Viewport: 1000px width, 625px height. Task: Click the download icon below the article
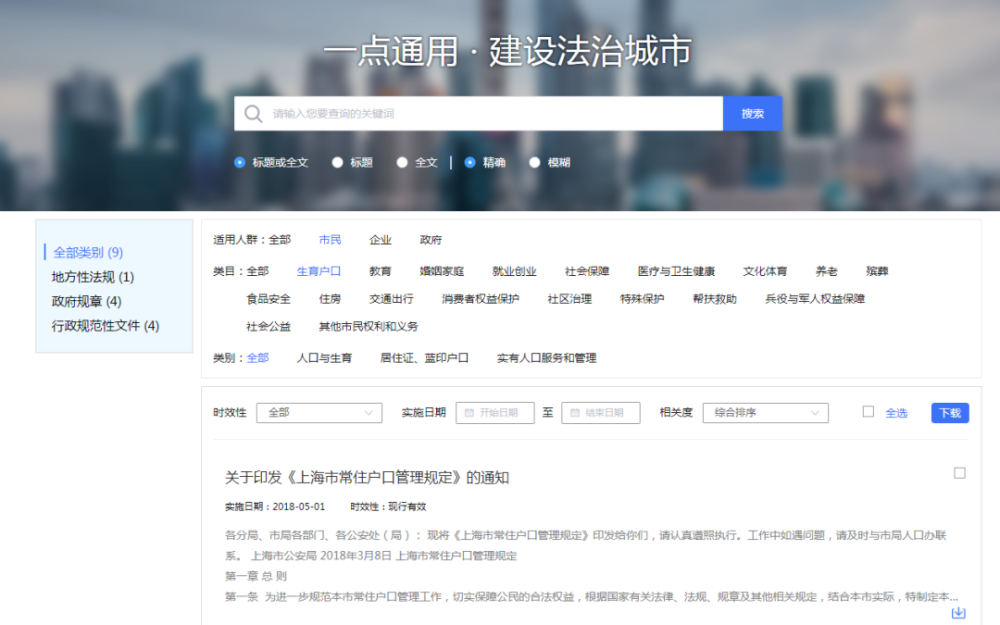coord(958,612)
